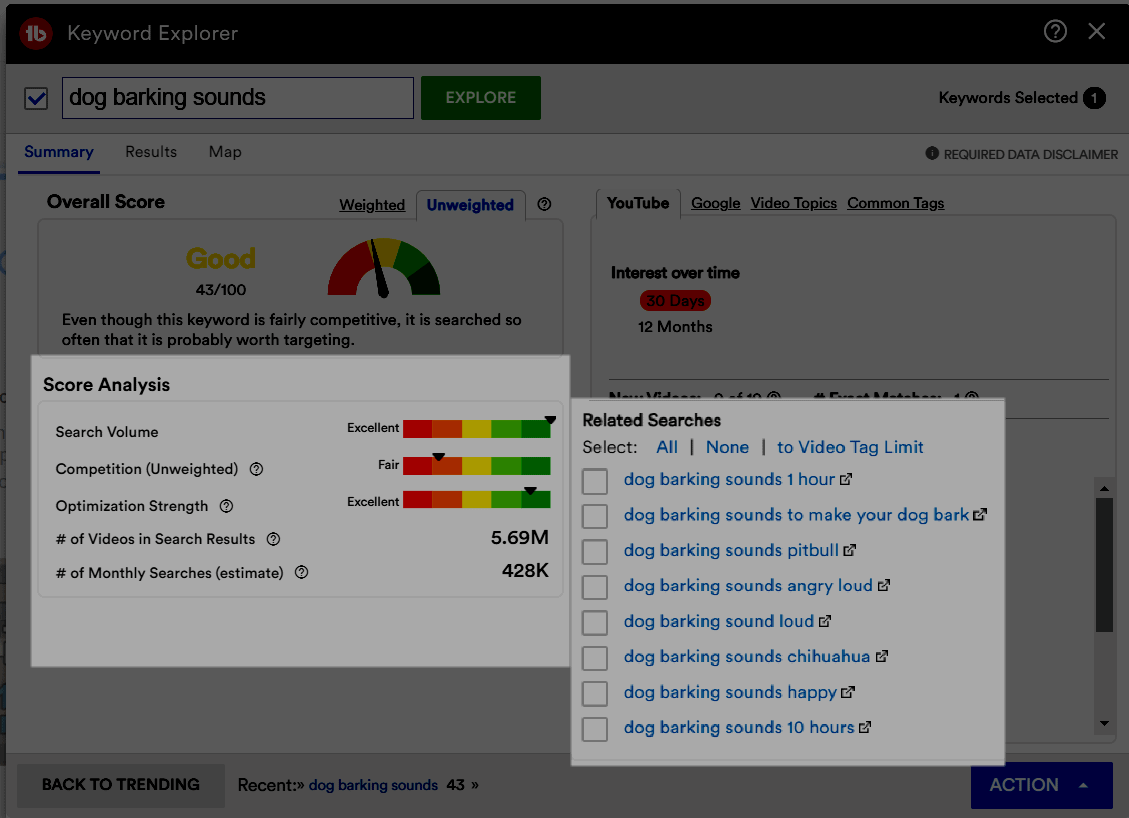1129x818 pixels.
Task: Select 30 Days interest range
Action: tap(675, 300)
